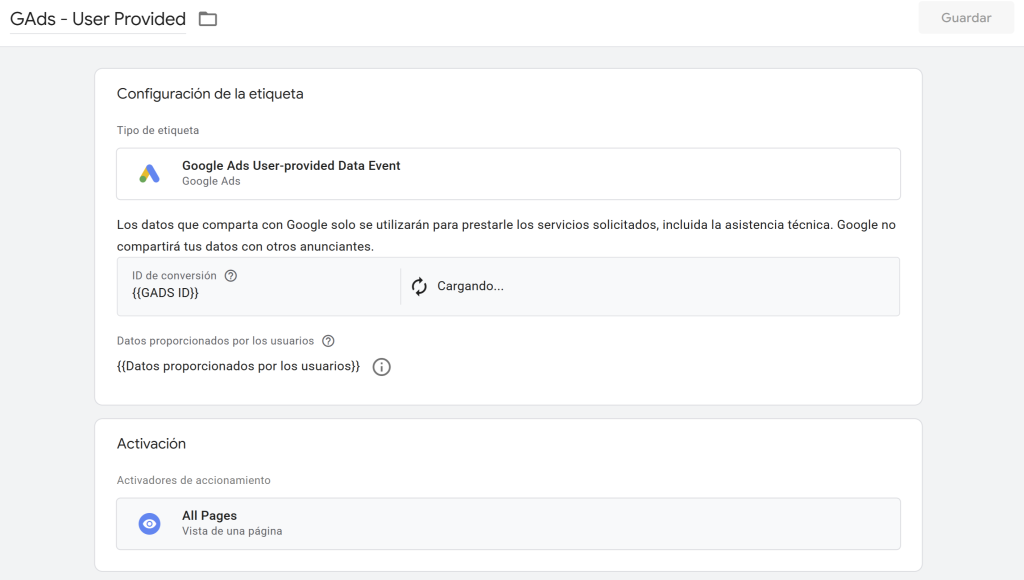Click the Google data-sharing disclaimer paragraph
The height and width of the screenshot is (580, 1024).
(506, 235)
